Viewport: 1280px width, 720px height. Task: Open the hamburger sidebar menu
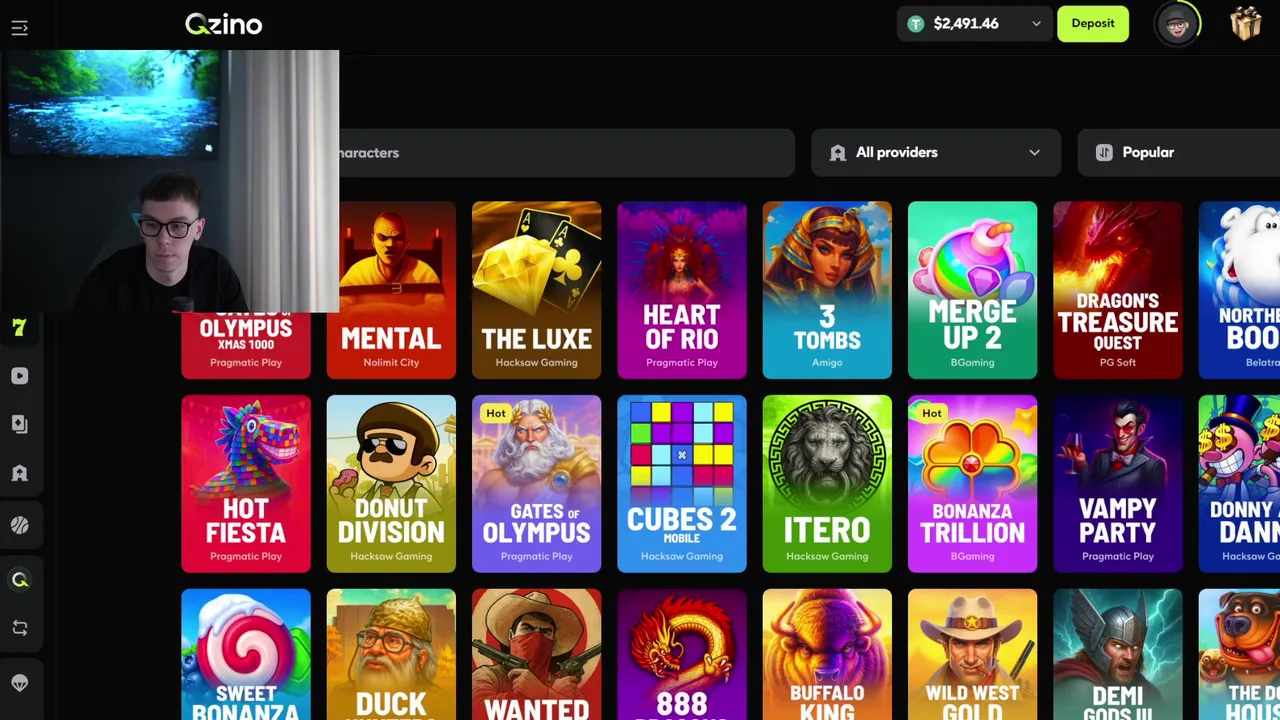(x=19, y=28)
